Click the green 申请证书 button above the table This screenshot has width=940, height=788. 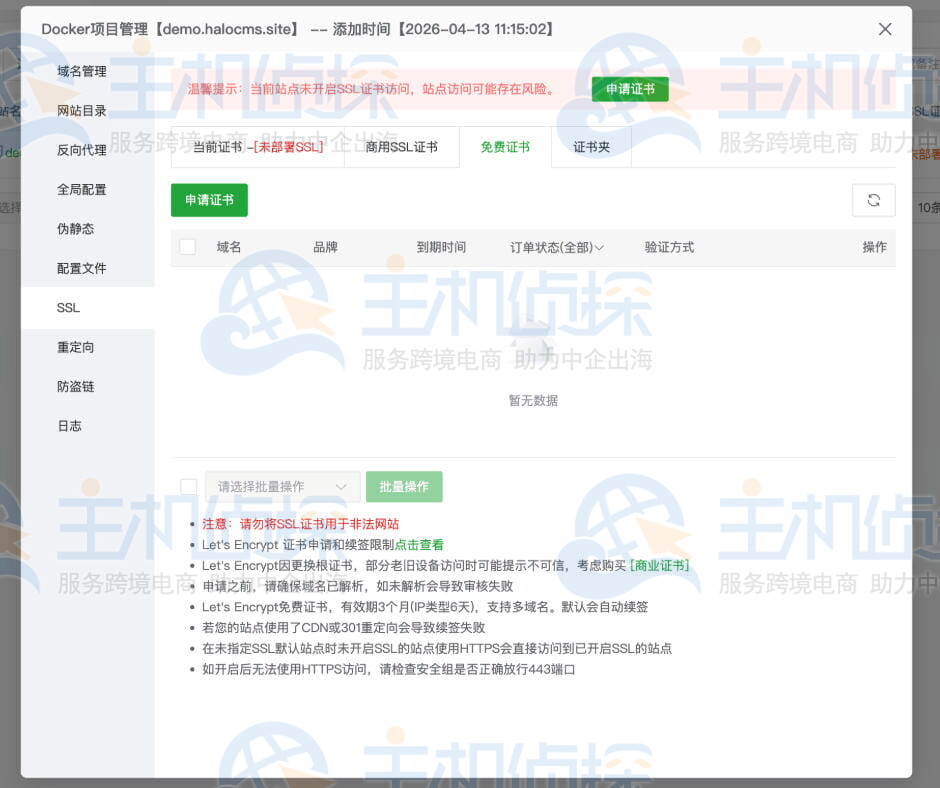[209, 200]
